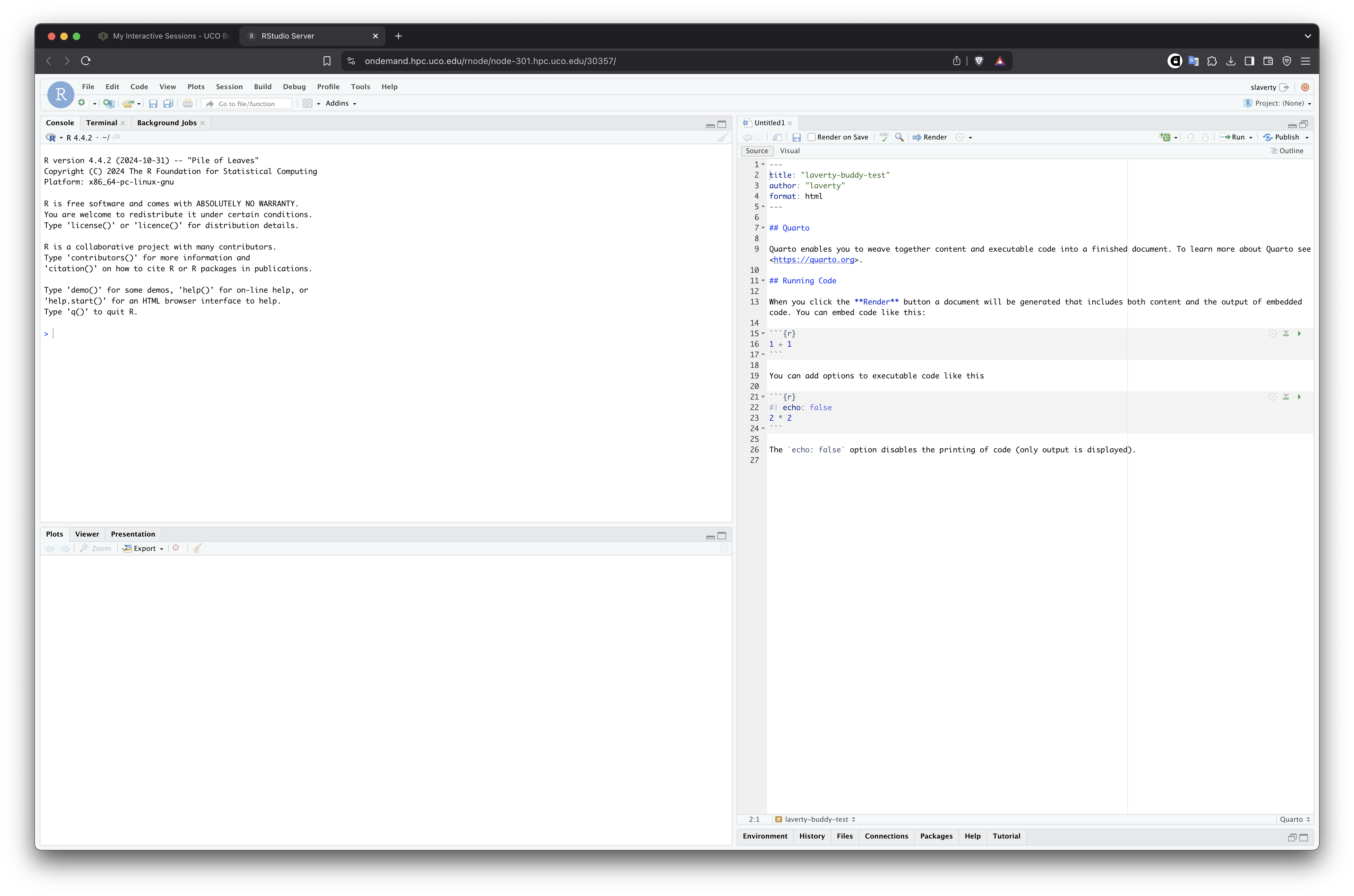
Task: Open the Session menu
Action: click(x=229, y=87)
